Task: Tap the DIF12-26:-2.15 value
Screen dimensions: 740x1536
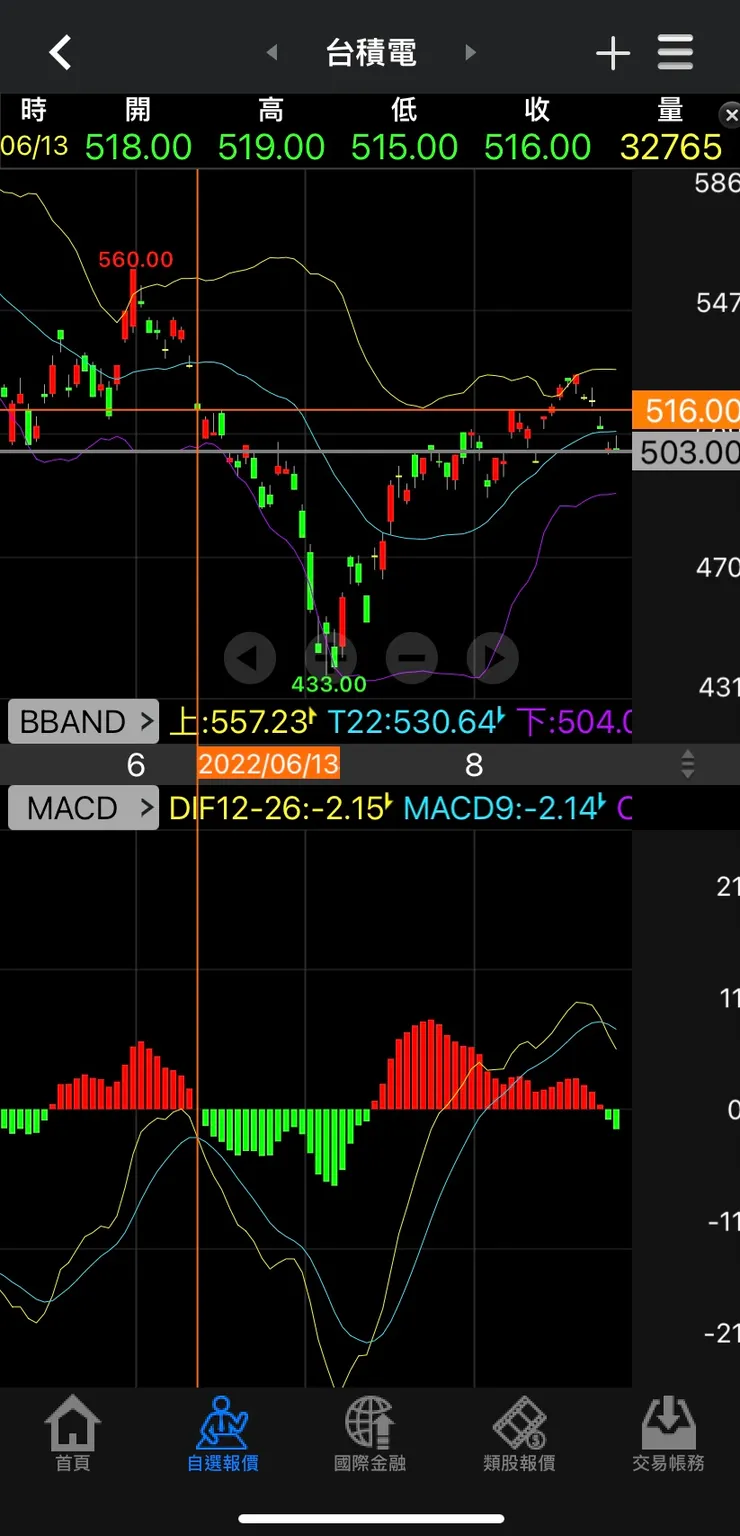Action: pyautogui.click(x=279, y=808)
